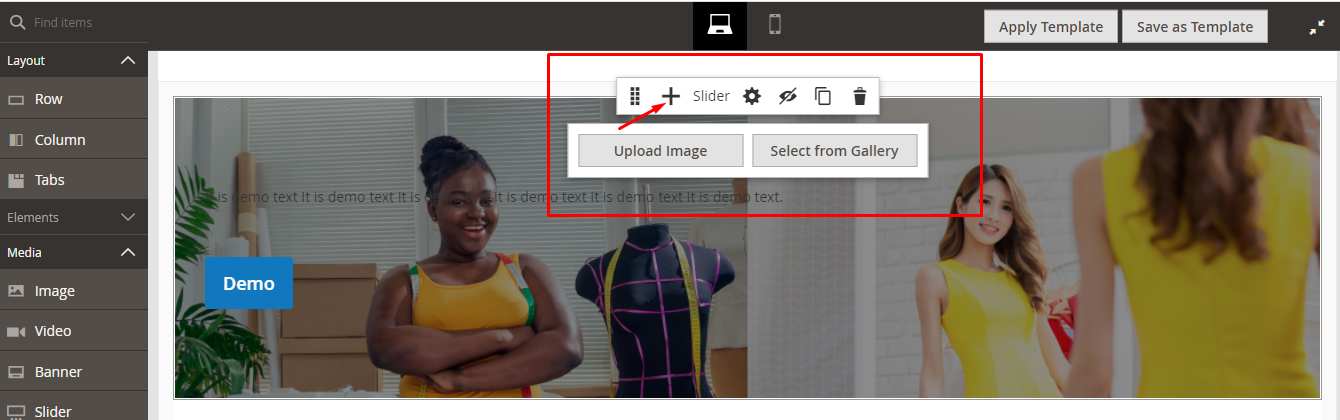Switch to mobile viewport preview

click(774, 25)
